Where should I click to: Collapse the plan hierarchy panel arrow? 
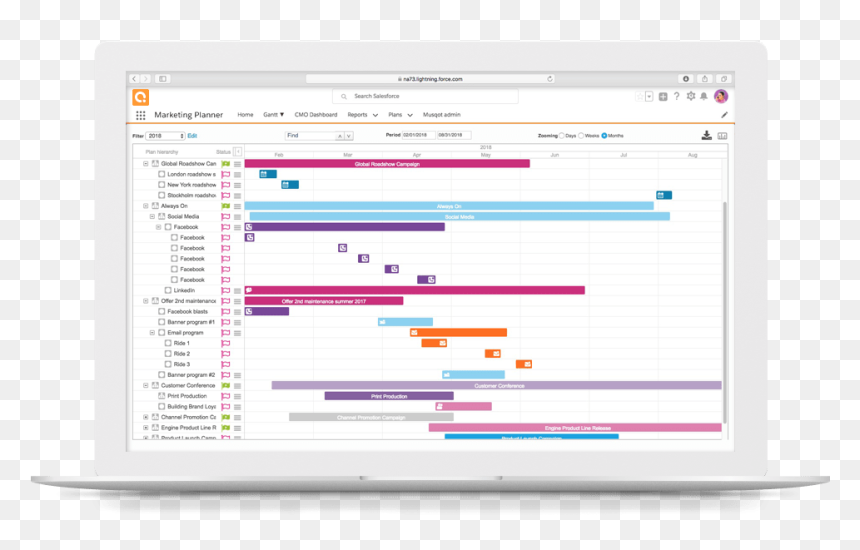pyautogui.click(x=237, y=151)
